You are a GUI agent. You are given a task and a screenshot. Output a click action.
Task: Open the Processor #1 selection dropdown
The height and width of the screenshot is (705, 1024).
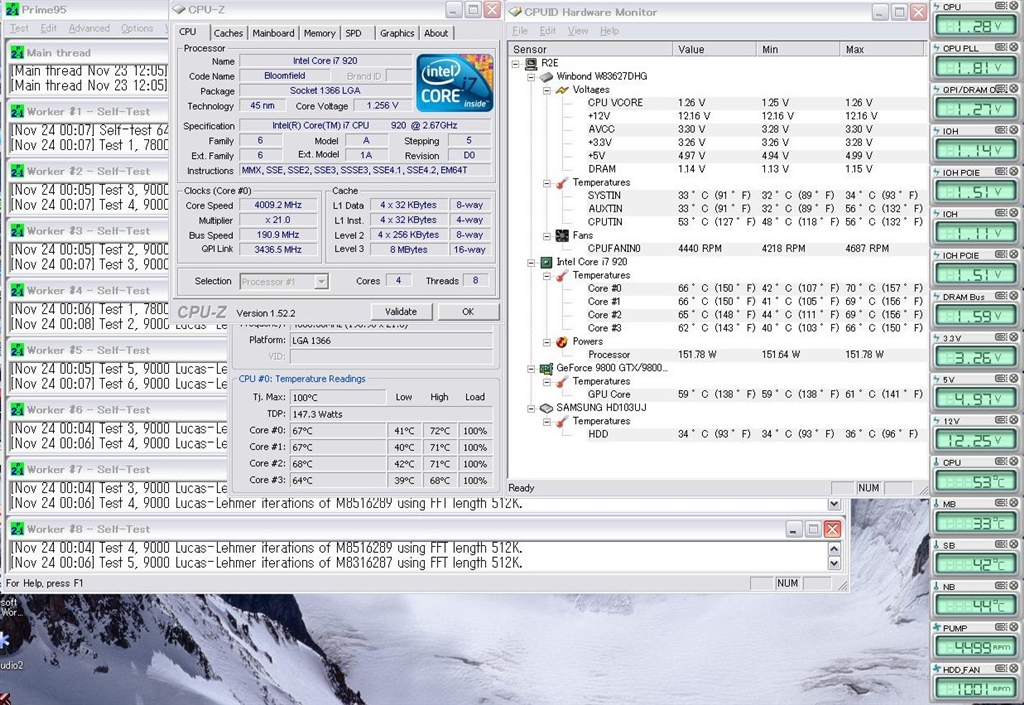(321, 282)
